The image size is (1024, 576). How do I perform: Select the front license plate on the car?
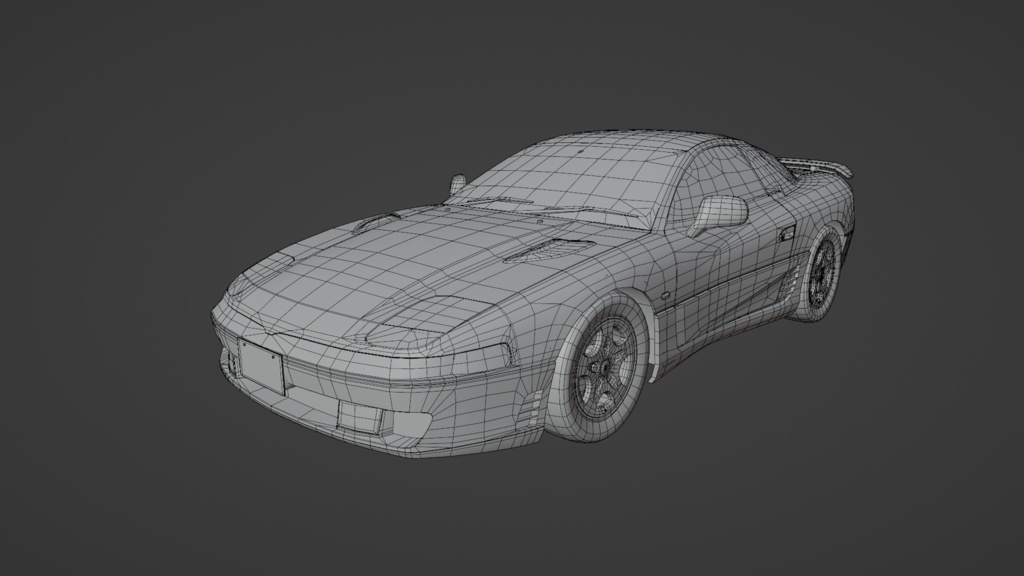point(261,366)
